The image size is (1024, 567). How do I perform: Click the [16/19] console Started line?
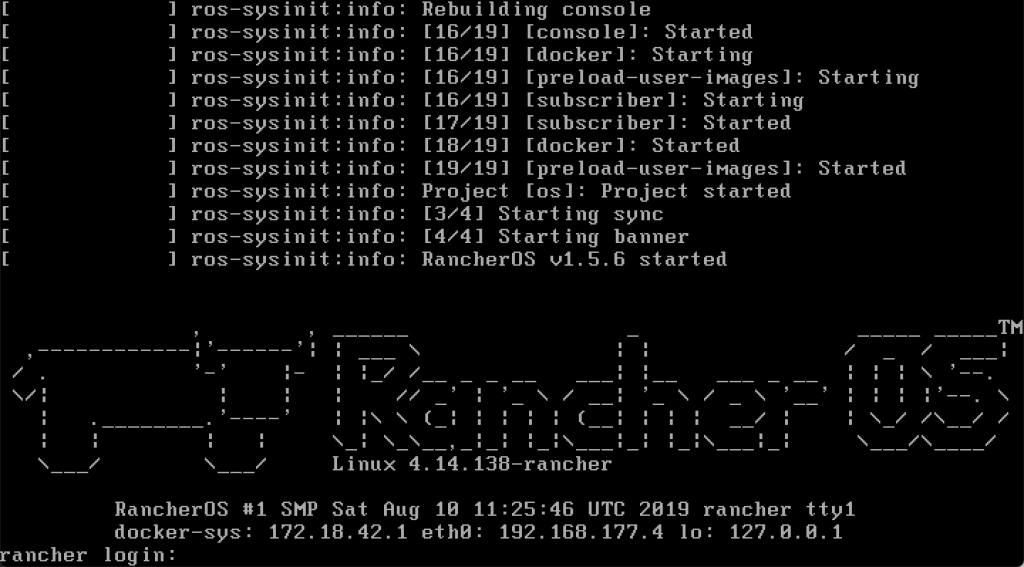(x=377, y=31)
